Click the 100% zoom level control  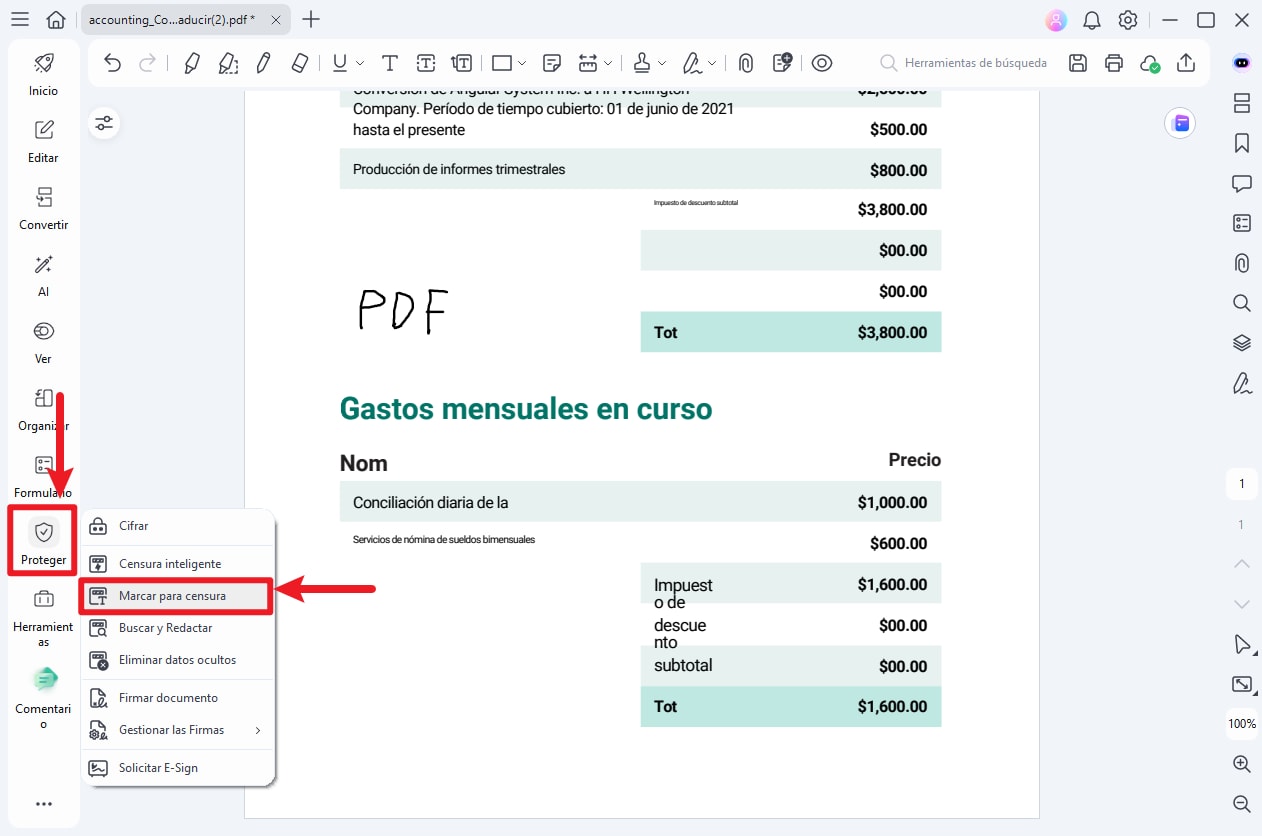point(1241,723)
